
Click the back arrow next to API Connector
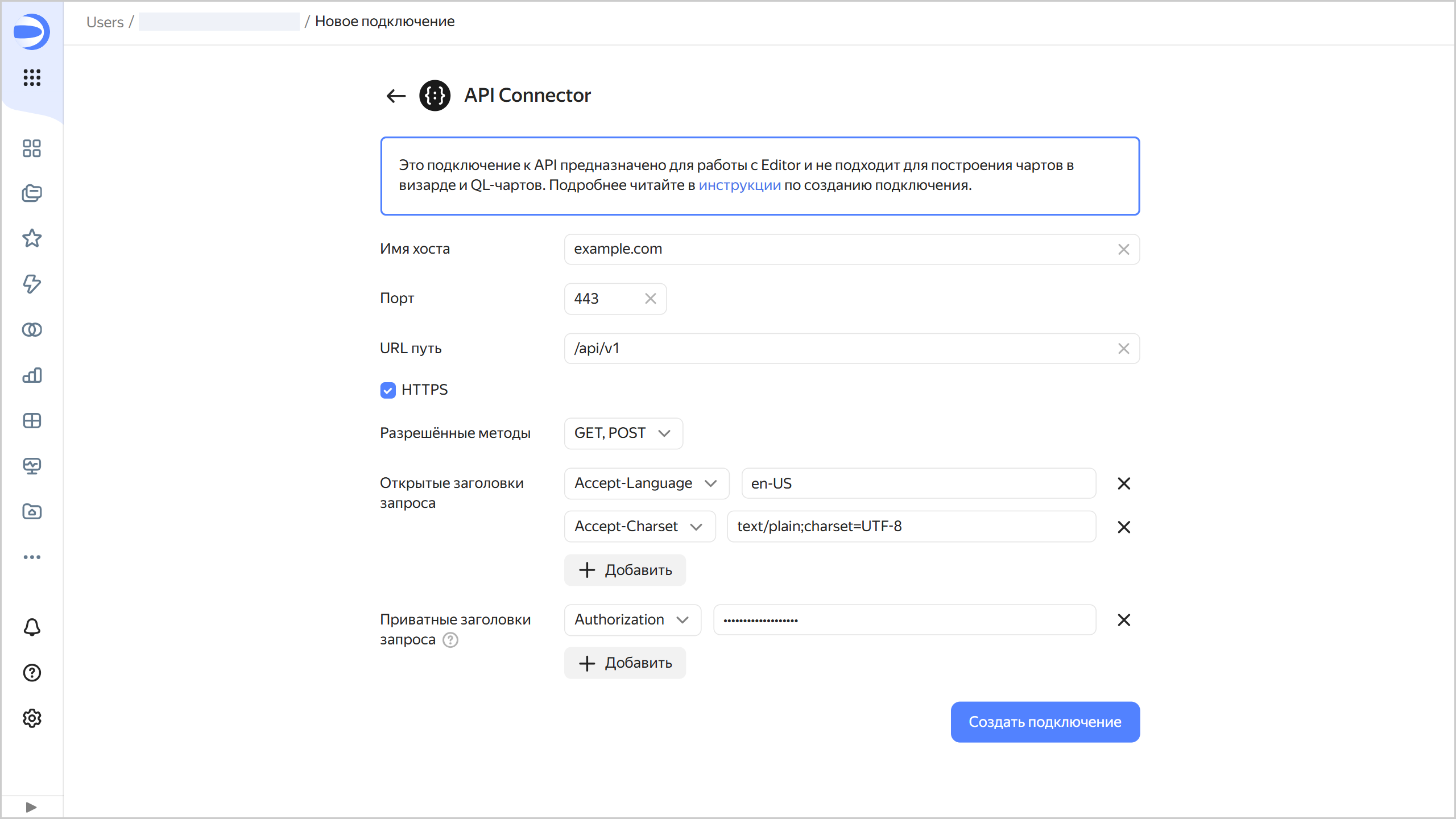point(396,96)
